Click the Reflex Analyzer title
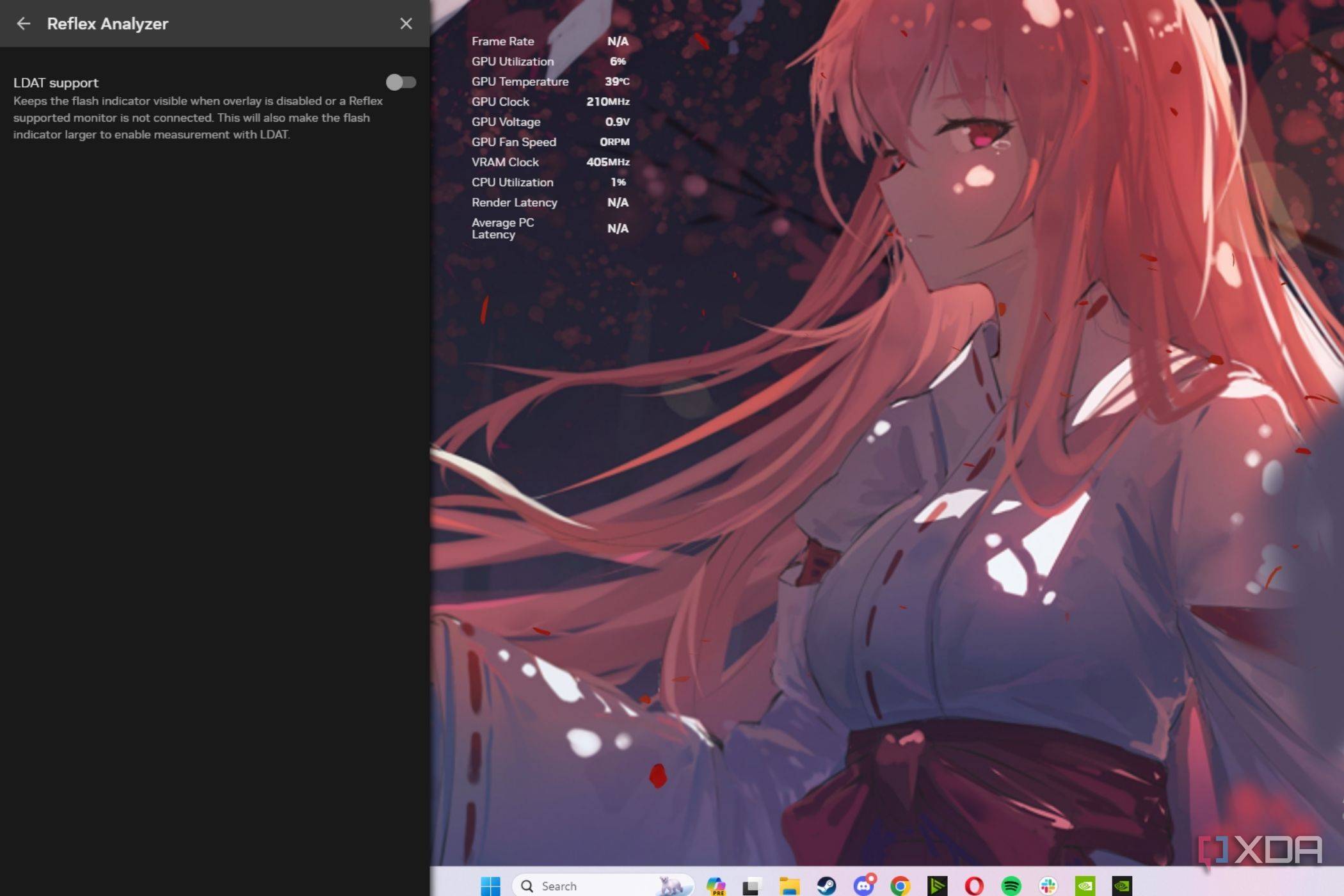This screenshot has width=1344, height=896. (x=108, y=24)
